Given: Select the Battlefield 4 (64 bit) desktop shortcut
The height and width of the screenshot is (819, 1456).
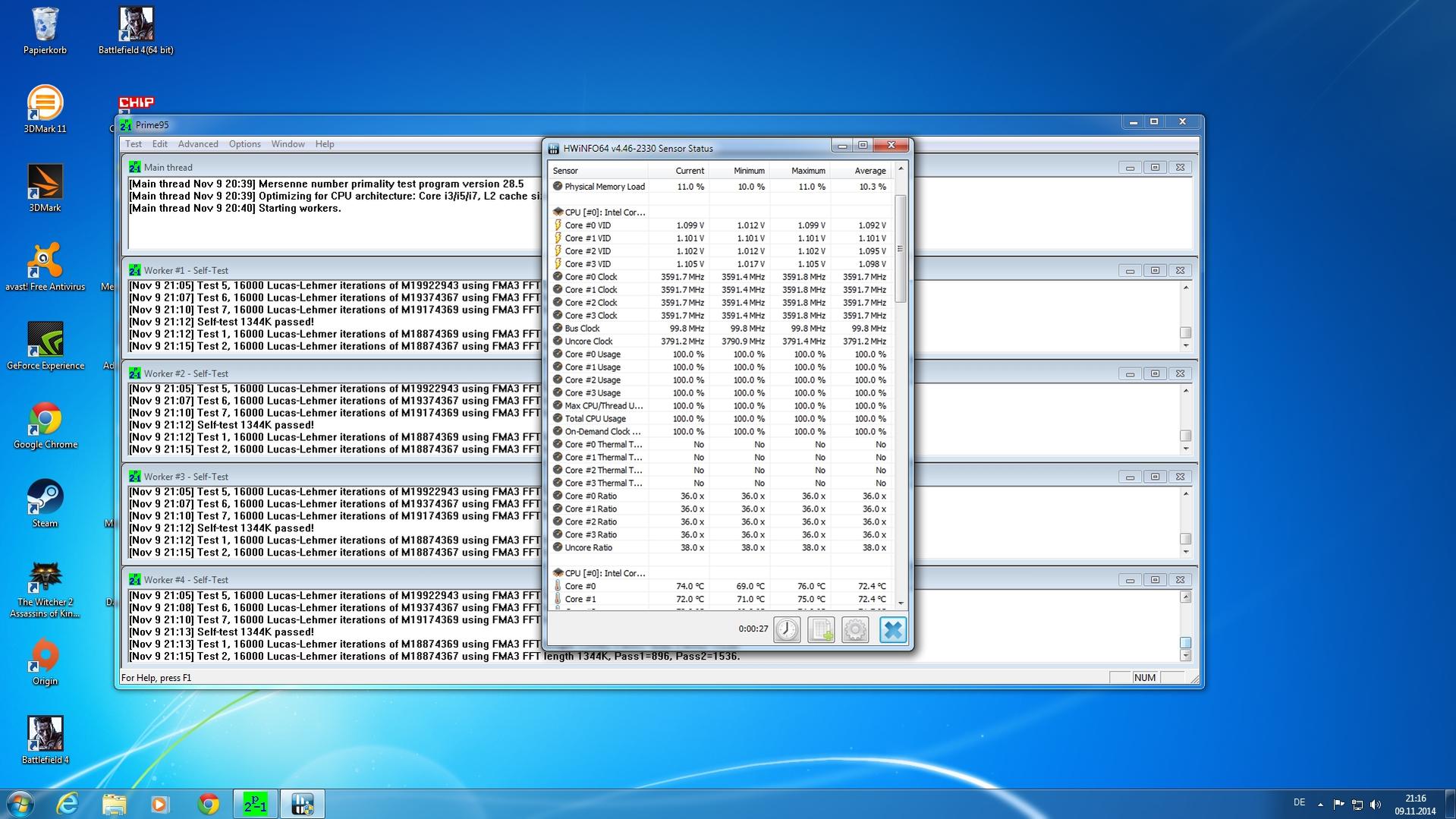Looking at the screenshot, I should [x=137, y=31].
